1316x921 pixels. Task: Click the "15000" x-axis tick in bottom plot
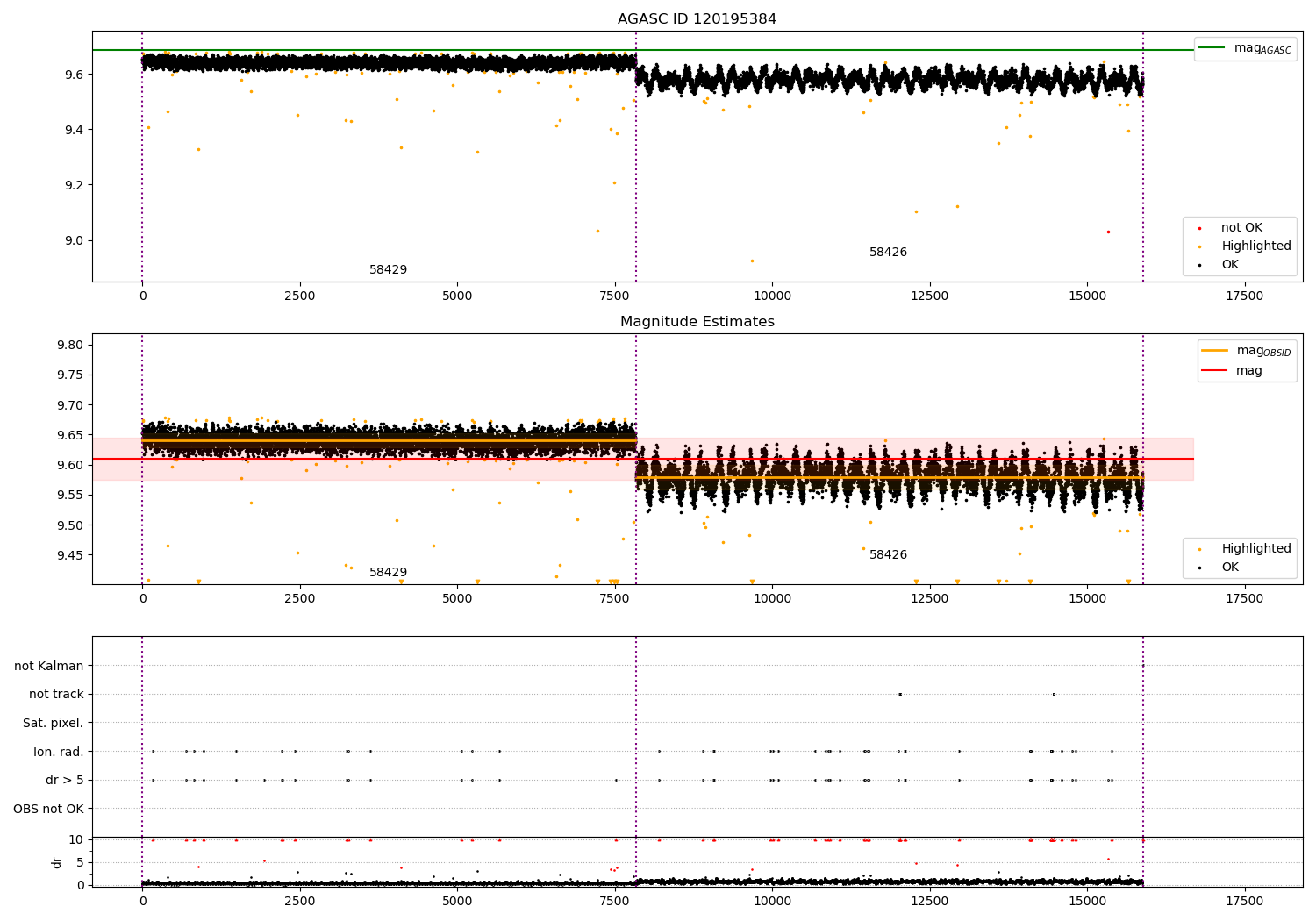point(1087,902)
